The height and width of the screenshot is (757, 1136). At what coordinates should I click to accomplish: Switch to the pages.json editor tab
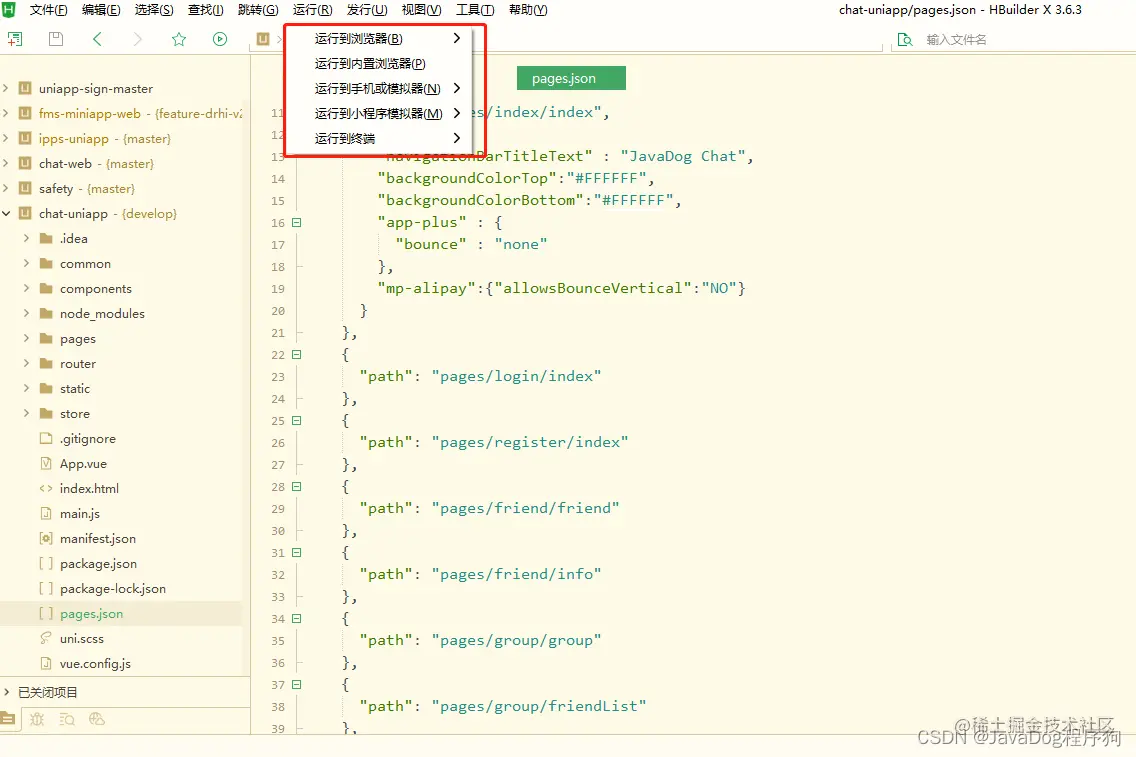coord(571,78)
